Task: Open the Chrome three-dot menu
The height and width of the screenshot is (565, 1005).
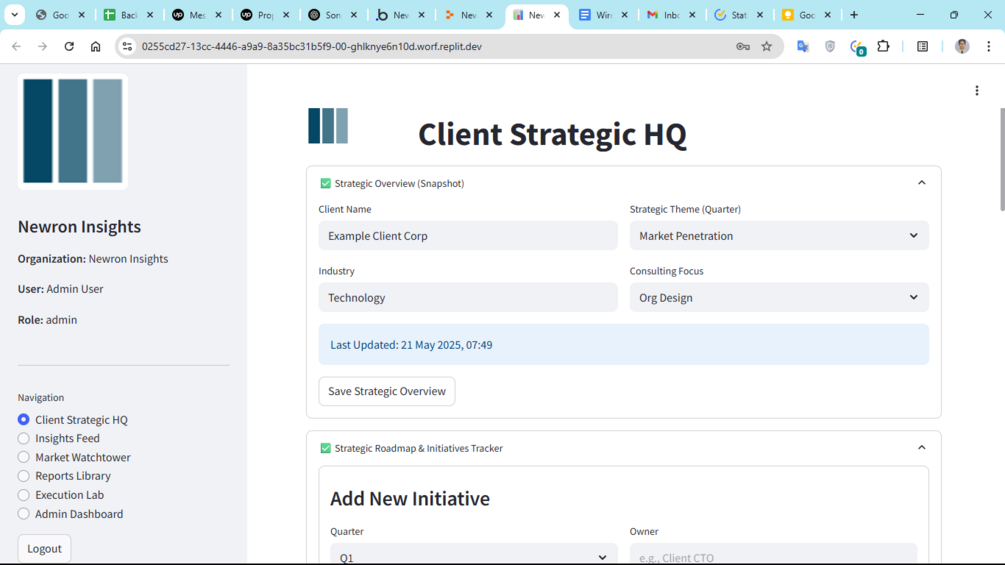Action: (x=989, y=46)
